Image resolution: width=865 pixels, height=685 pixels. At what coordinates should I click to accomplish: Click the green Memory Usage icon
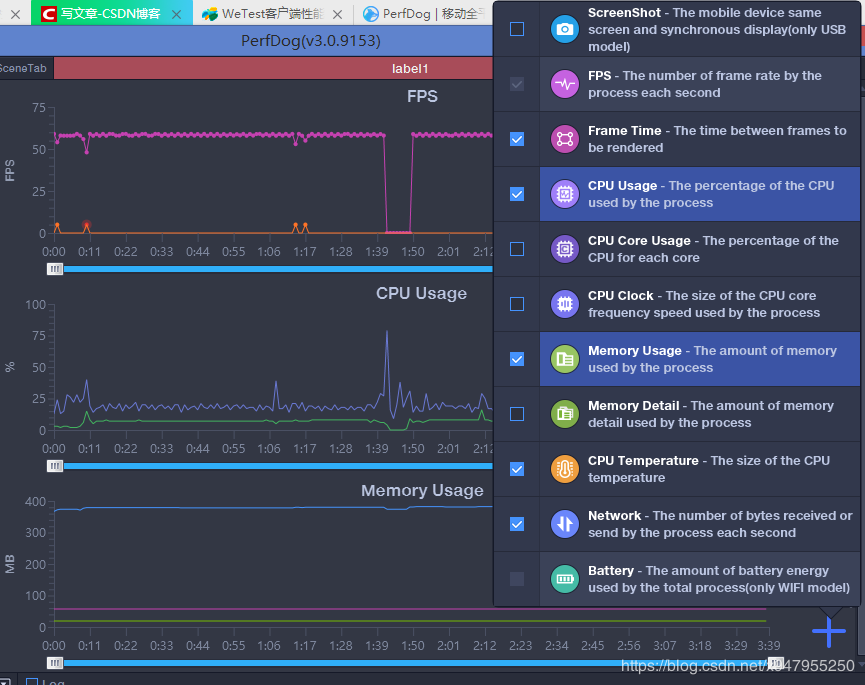(x=565, y=359)
